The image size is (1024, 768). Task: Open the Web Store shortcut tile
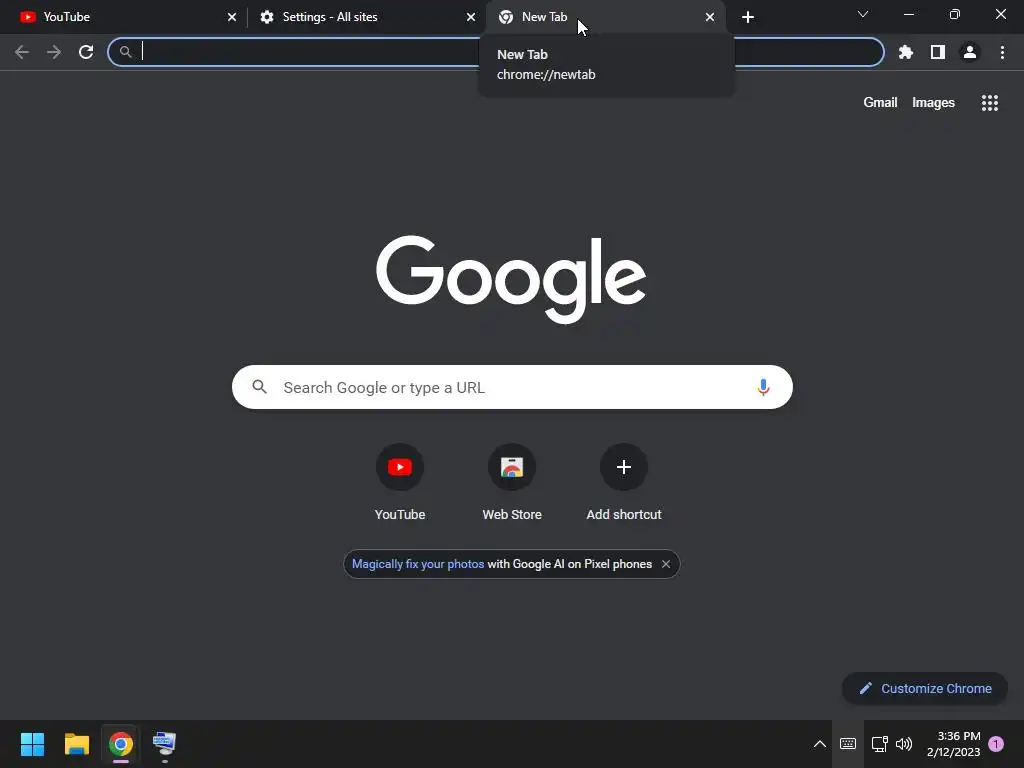pos(512,482)
